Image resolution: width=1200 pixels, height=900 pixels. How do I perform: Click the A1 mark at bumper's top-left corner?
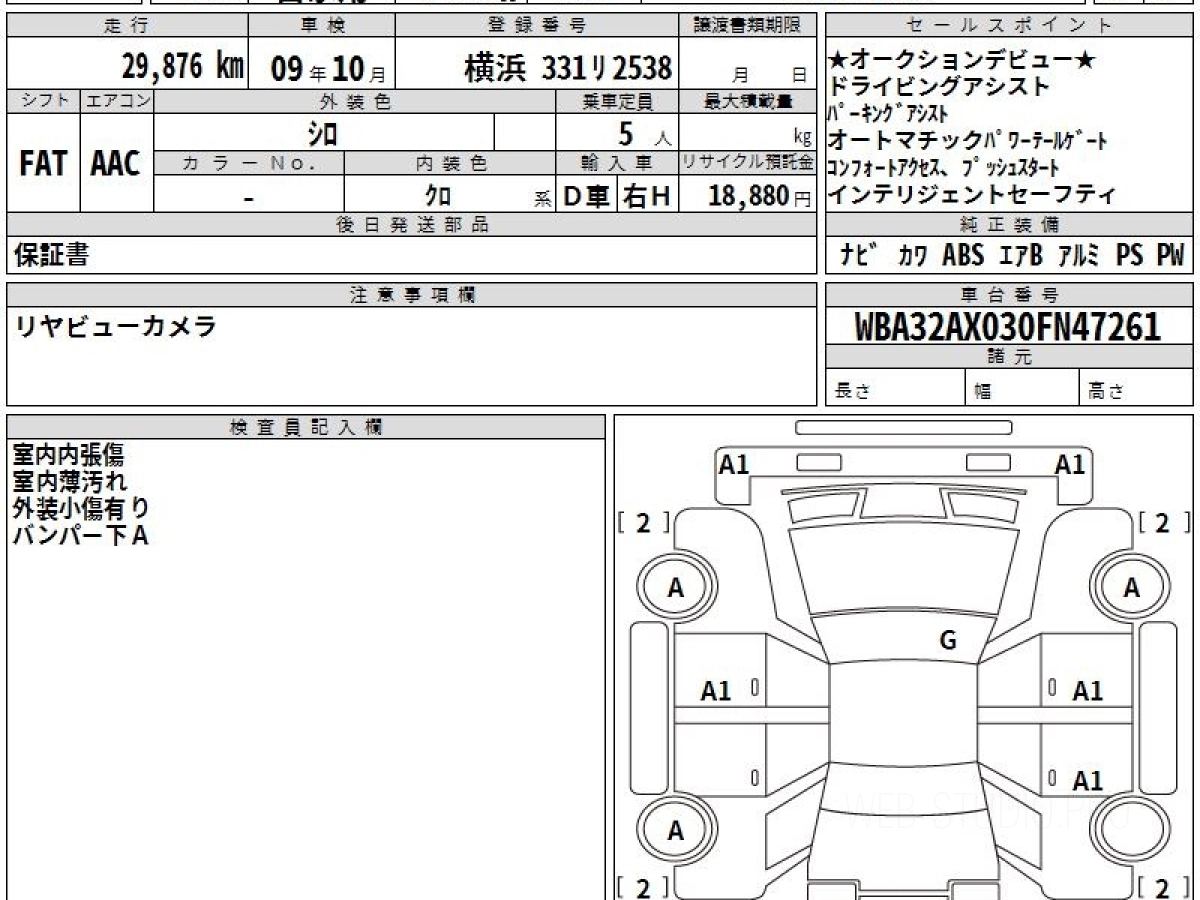click(x=734, y=464)
